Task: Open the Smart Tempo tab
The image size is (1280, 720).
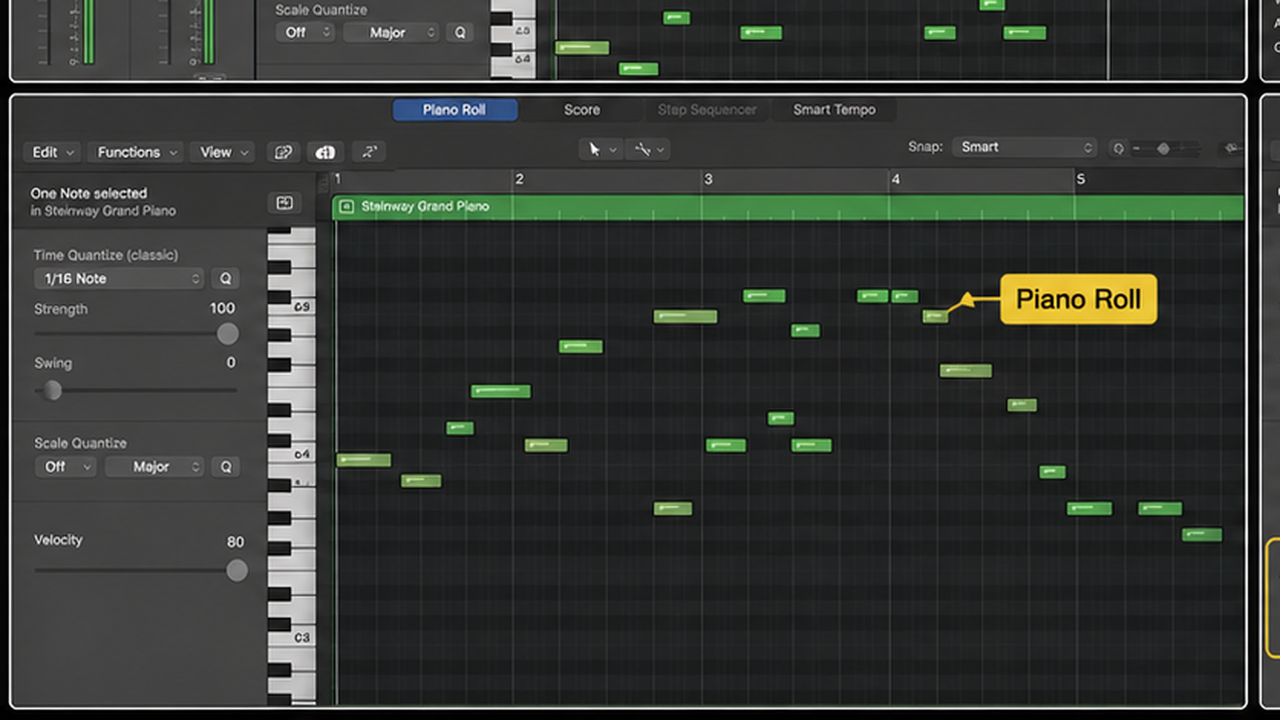Action: (834, 110)
